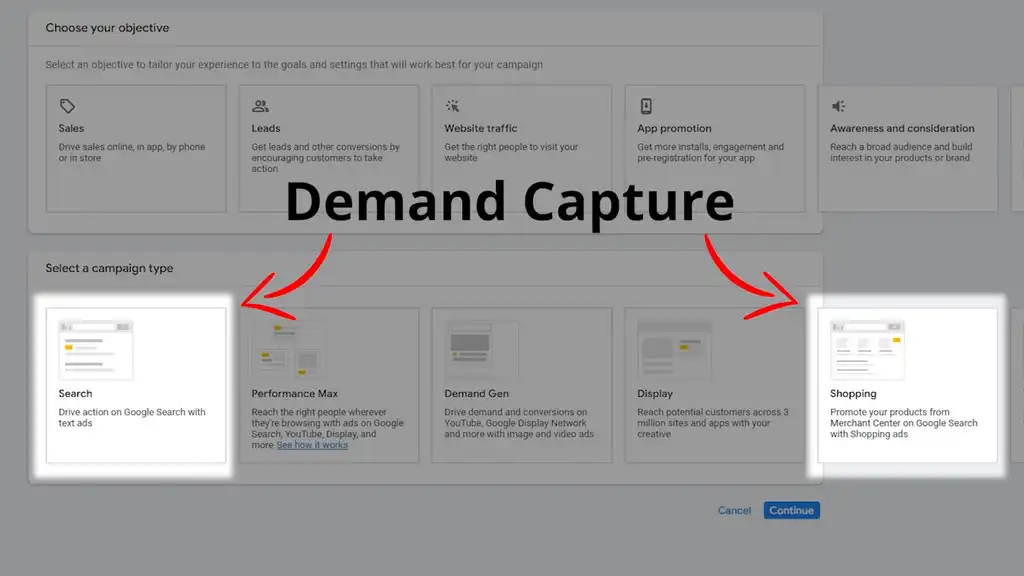Click 'Reach a broad audience' description
Screen dimensions: 1024x576
(x=901, y=152)
